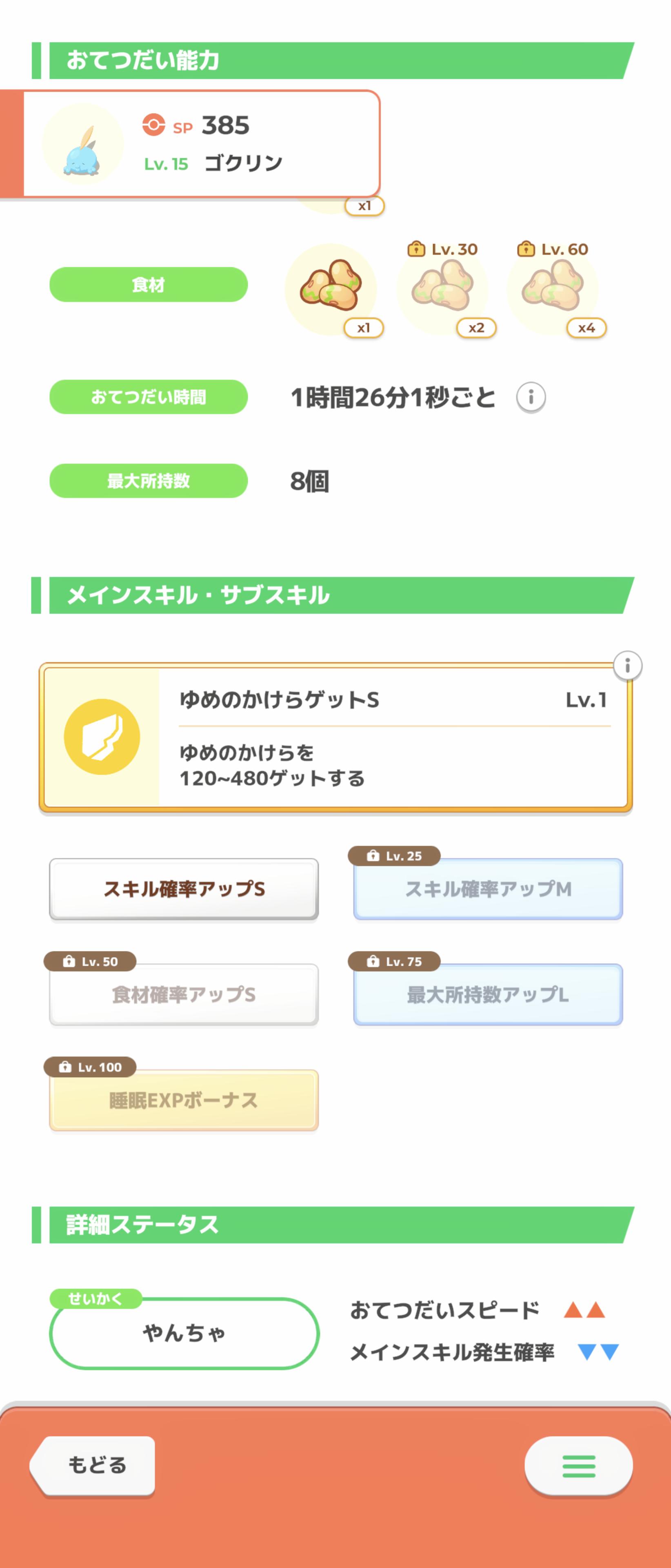Tap the yellow dream shard skill icon
Screen dimensions: 671x1568
tap(102, 737)
